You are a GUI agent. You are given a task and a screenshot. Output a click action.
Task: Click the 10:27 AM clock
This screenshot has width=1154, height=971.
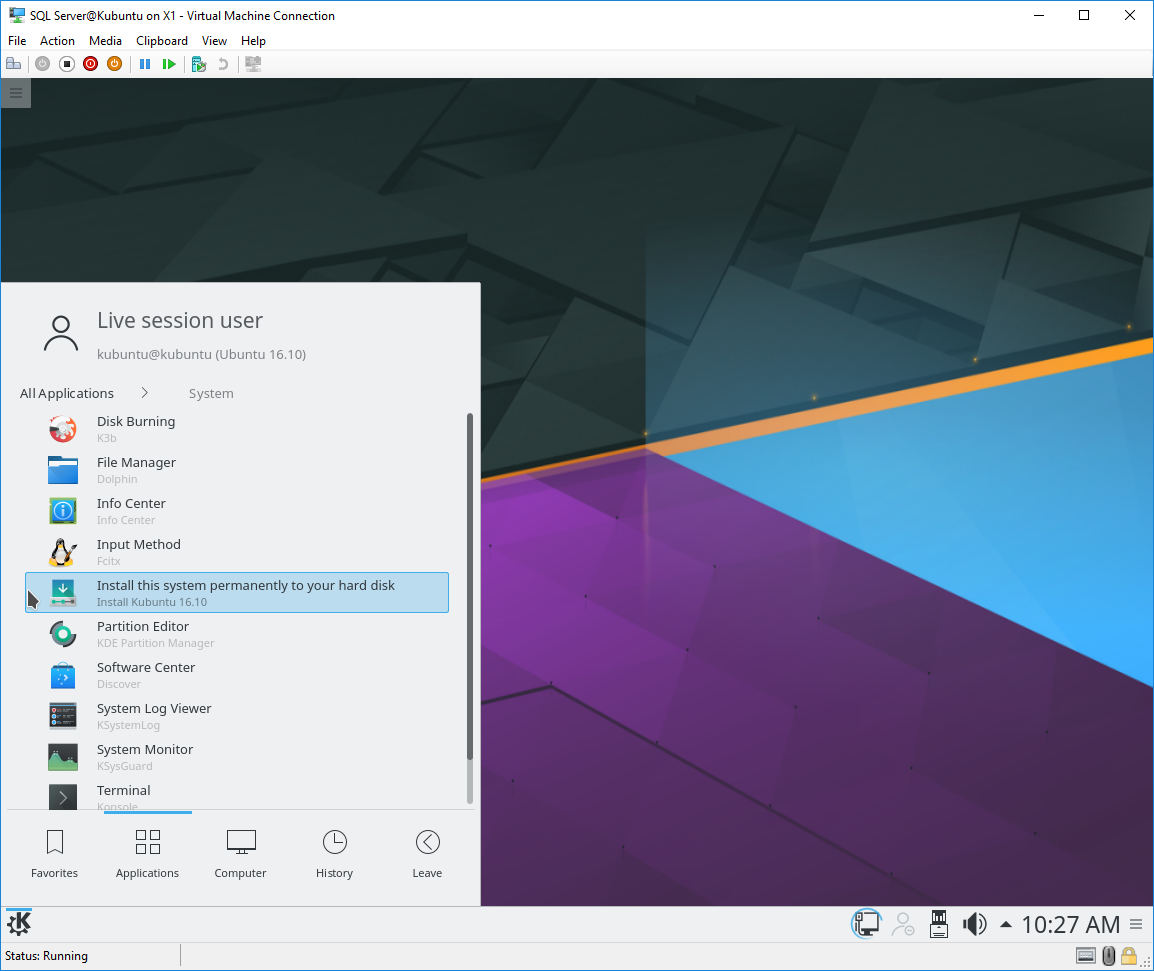pos(1071,925)
